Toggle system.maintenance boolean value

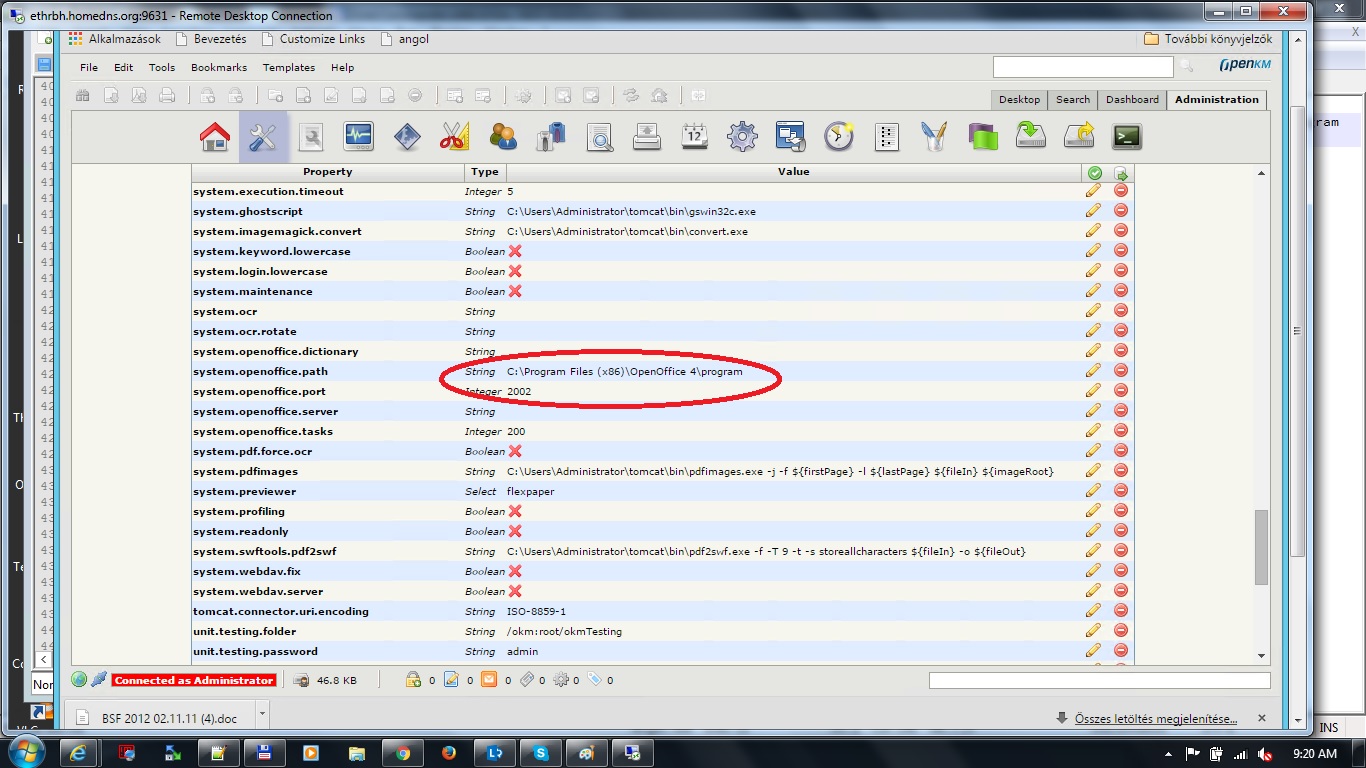(x=515, y=291)
